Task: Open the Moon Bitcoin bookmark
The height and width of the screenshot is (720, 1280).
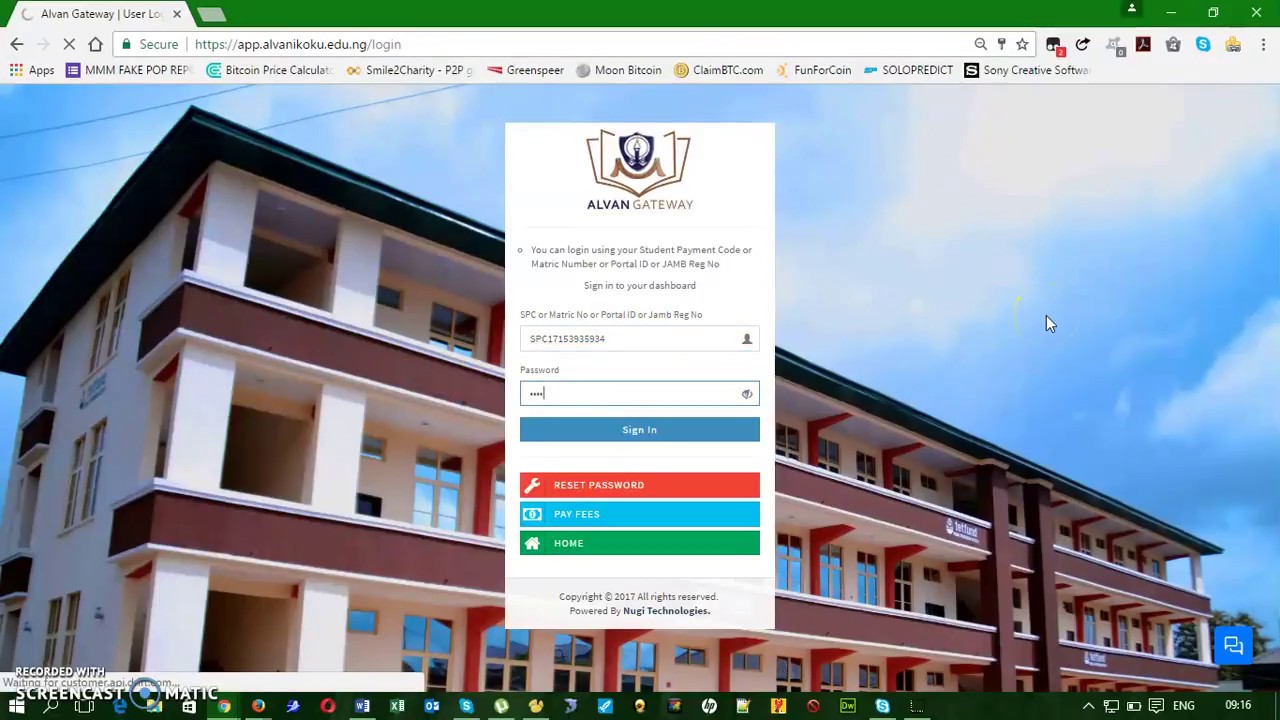Action: [619, 70]
